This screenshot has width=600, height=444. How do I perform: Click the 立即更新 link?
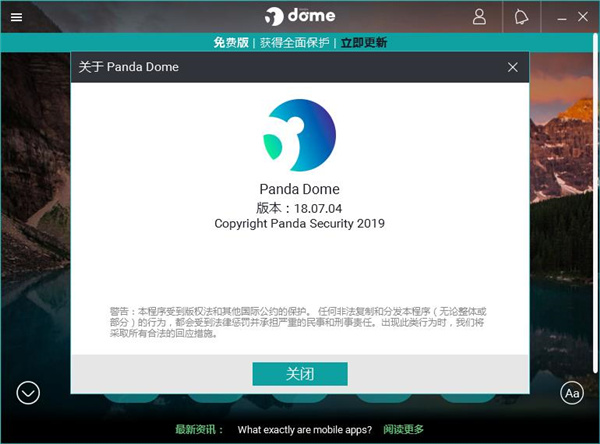pyautogui.click(x=364, y=42)
